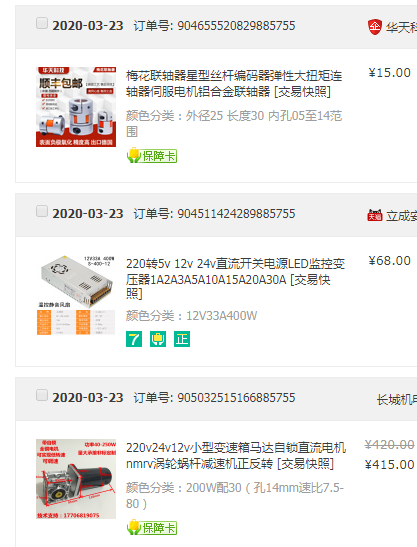Viewport: 417px width, 547px height.
Task: Click the green 7-day return icon
Action: (x=134, y=339)
